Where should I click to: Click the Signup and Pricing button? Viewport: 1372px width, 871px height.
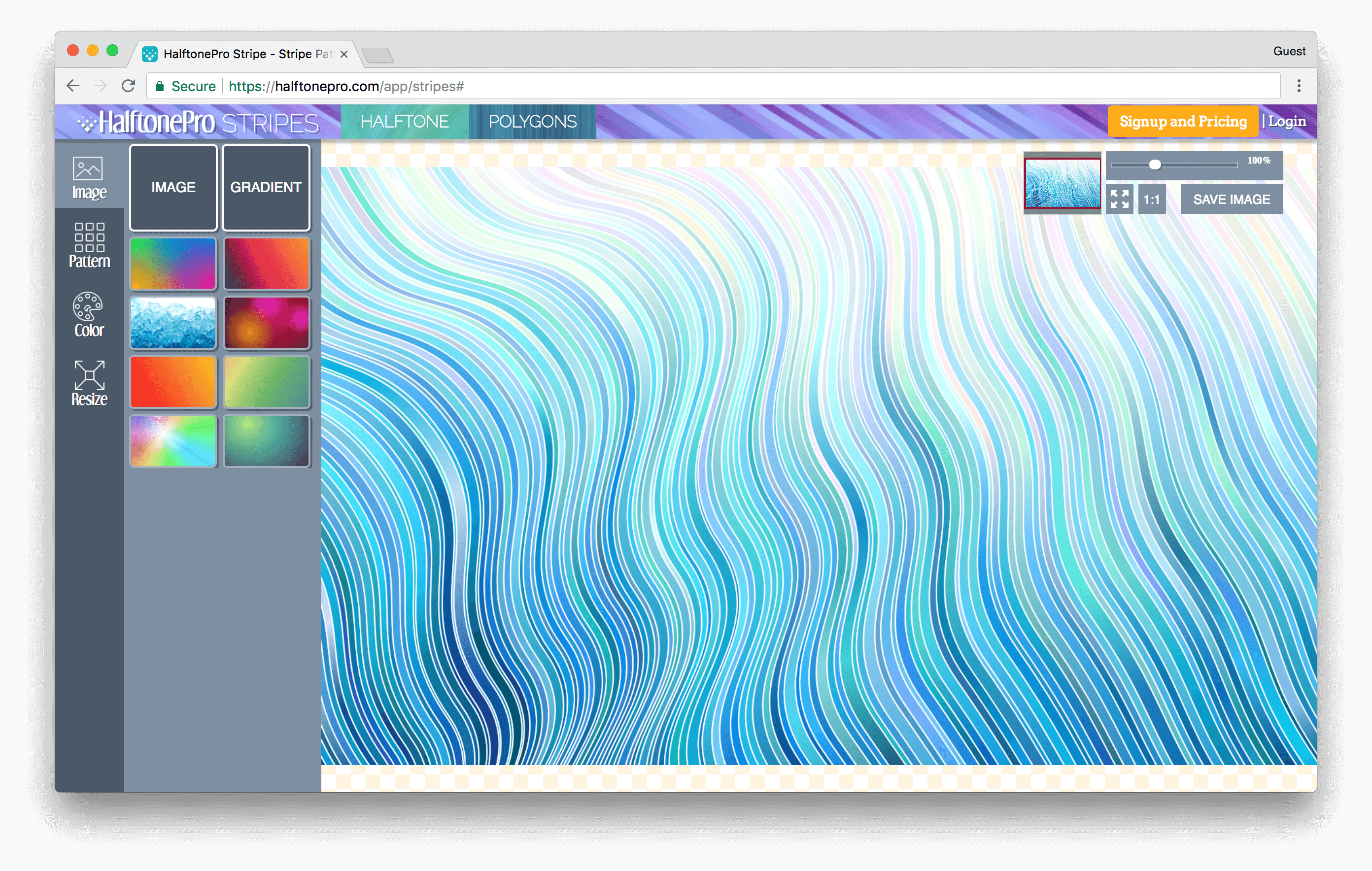click(x=1185, y=121)
